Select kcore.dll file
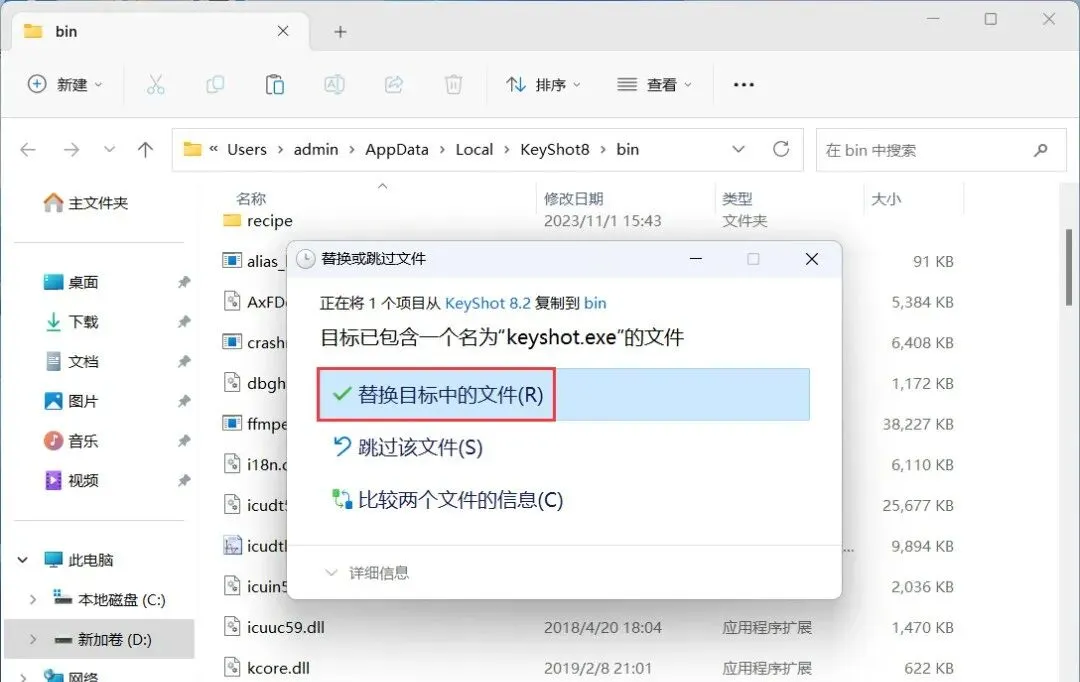 [x=267, y=668]
